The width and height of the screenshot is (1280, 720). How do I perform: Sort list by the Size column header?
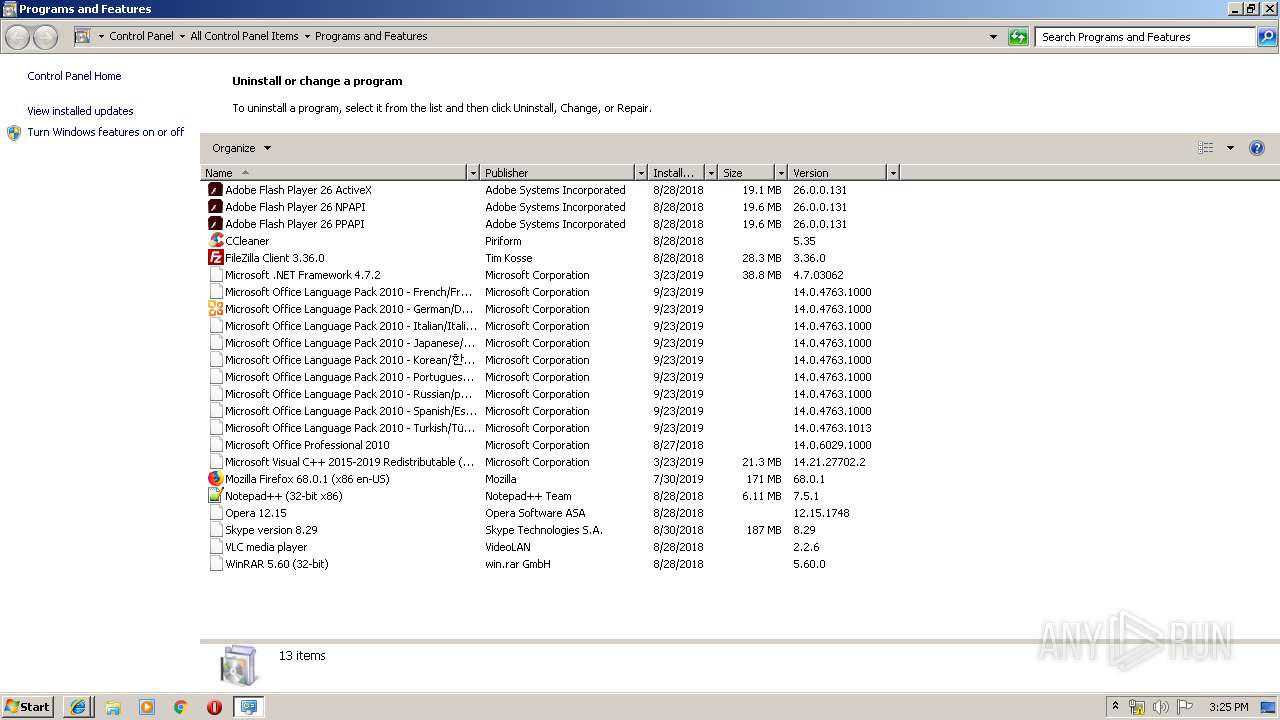[747, 173]
